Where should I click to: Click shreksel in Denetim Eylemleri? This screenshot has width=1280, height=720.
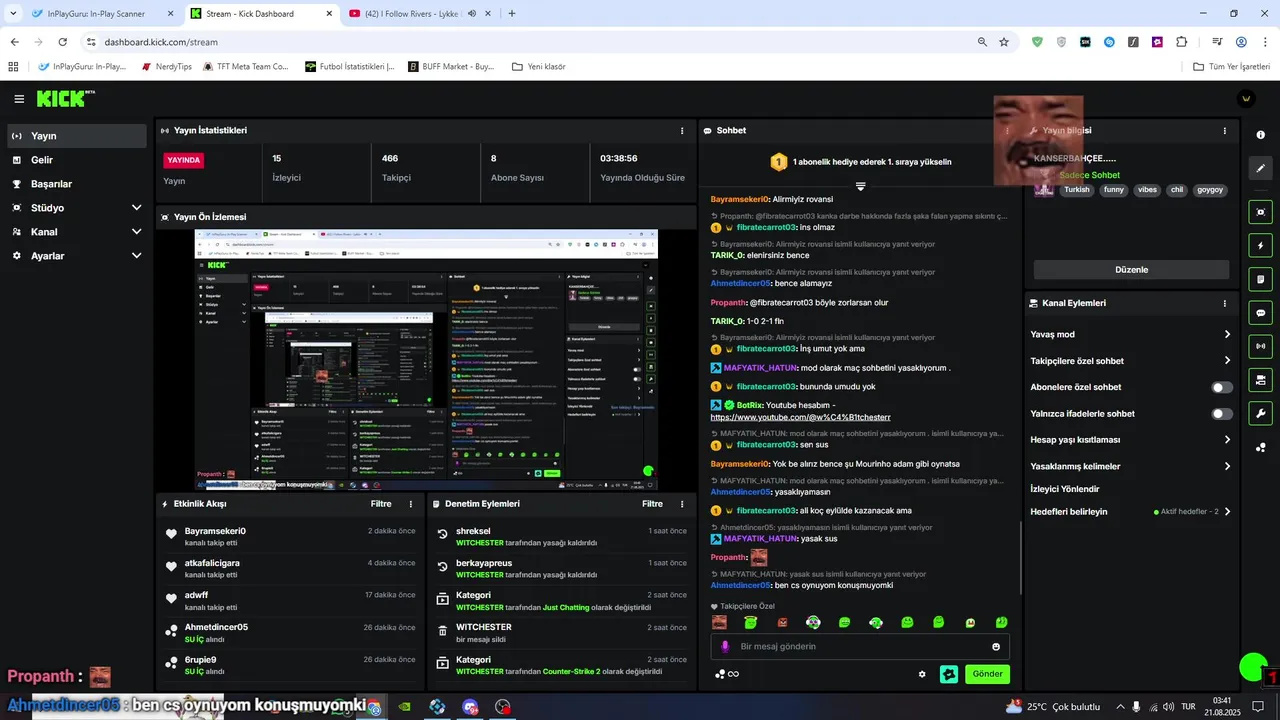pyautogui.click(x=473, y=531)
